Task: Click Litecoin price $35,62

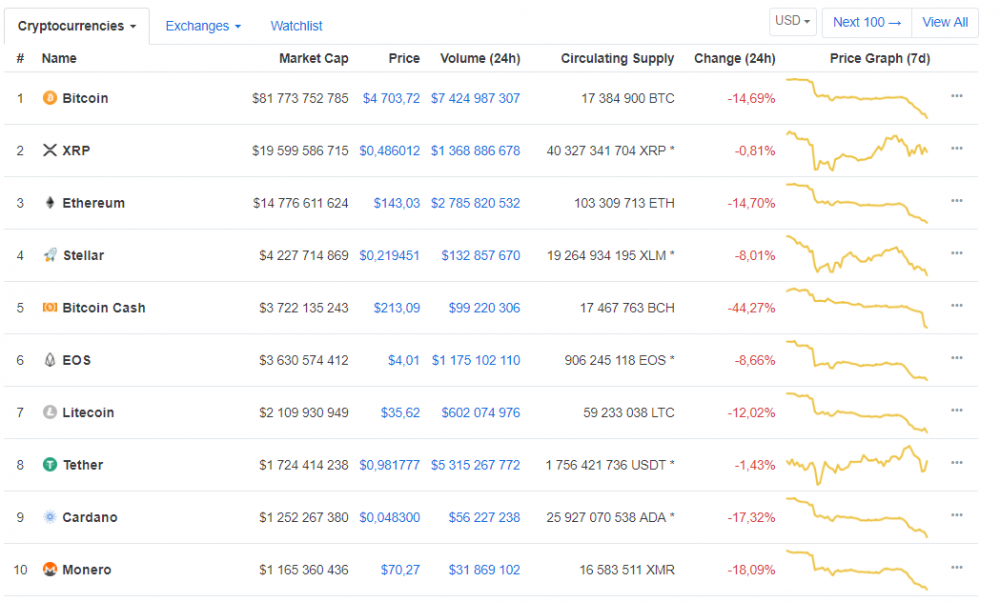Action: pos(401,413)
